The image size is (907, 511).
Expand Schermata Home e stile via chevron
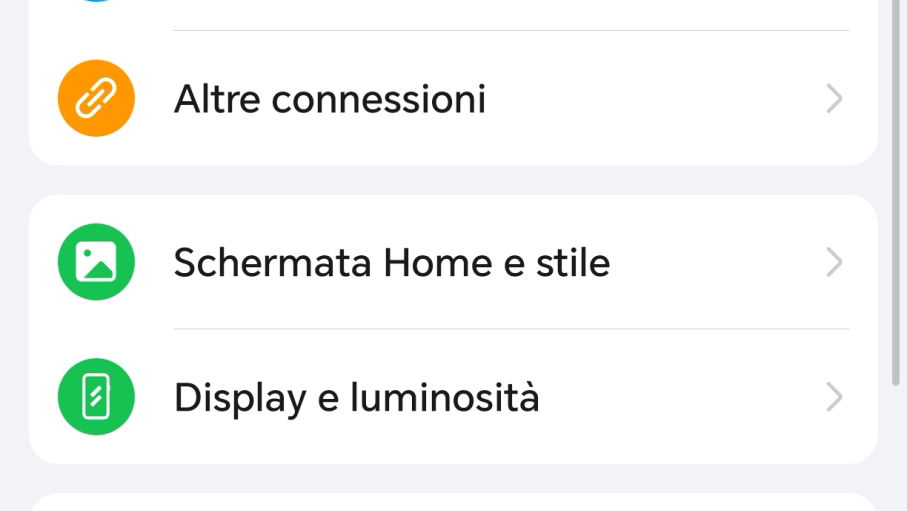(x=834, y=262)
